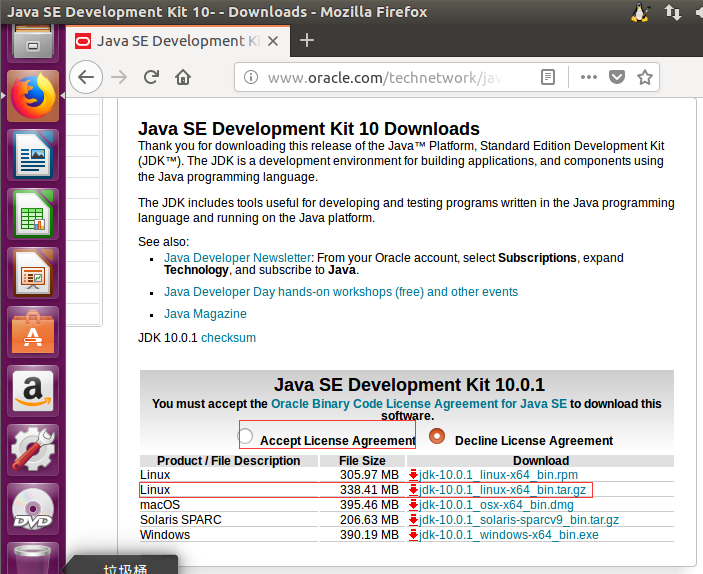
Task: Open page actions three-dot menu
Action: [588, 77]
